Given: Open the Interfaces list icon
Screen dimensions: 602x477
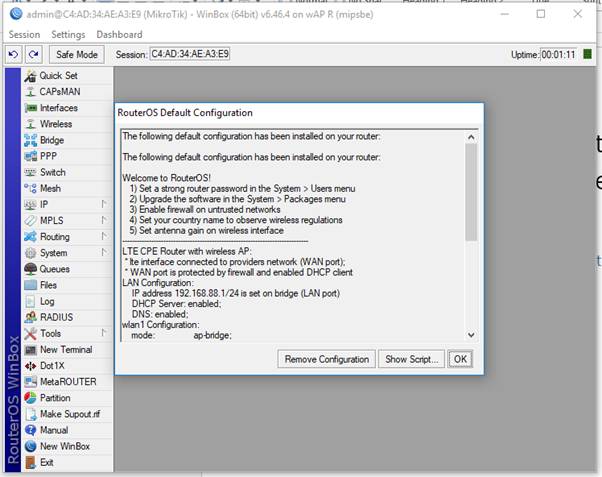Looking at the screenshot, I should pyautogui.click(x=30, y=108).
